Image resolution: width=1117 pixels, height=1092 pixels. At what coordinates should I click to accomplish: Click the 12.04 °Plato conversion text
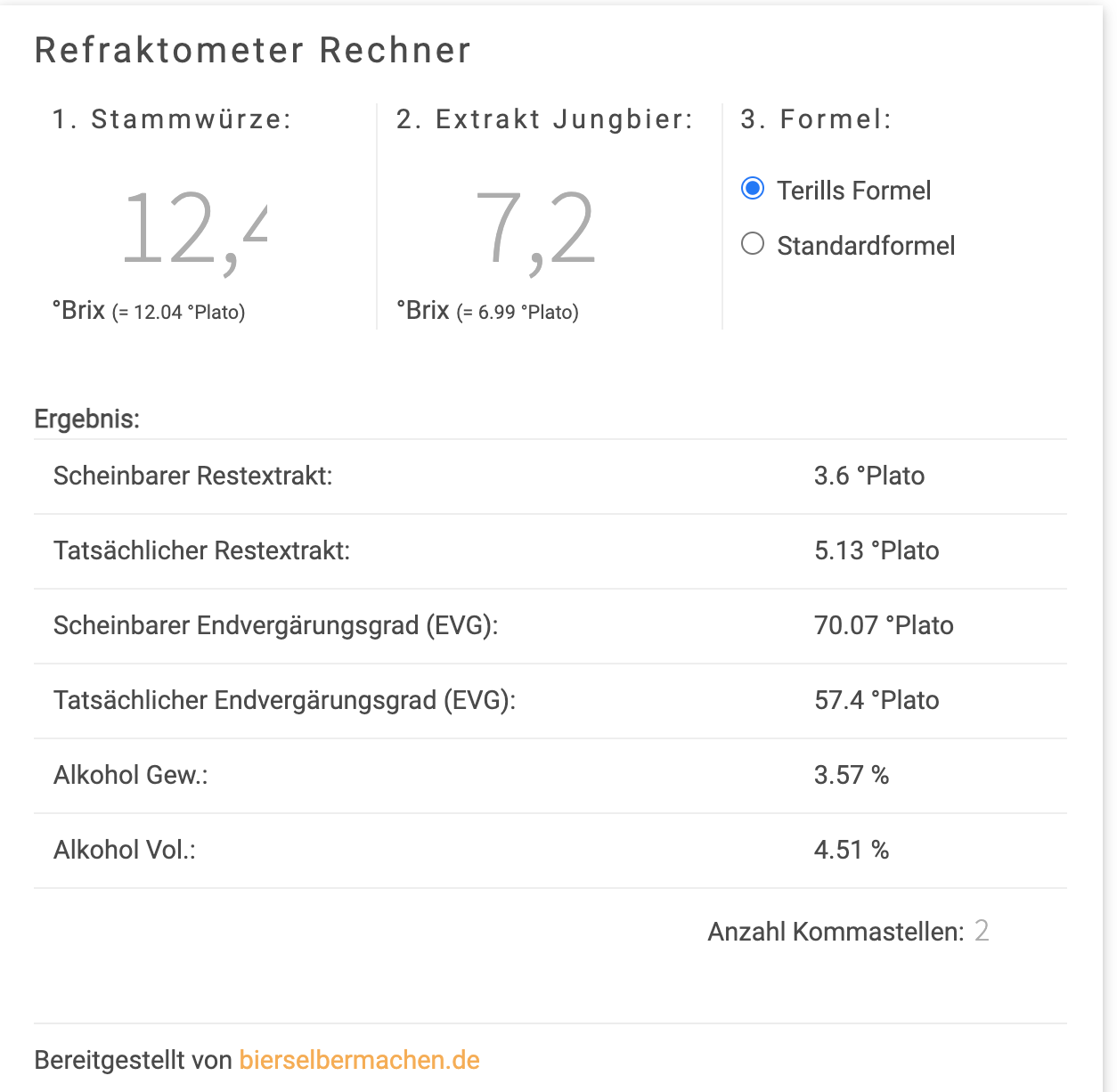click(179, 313)
